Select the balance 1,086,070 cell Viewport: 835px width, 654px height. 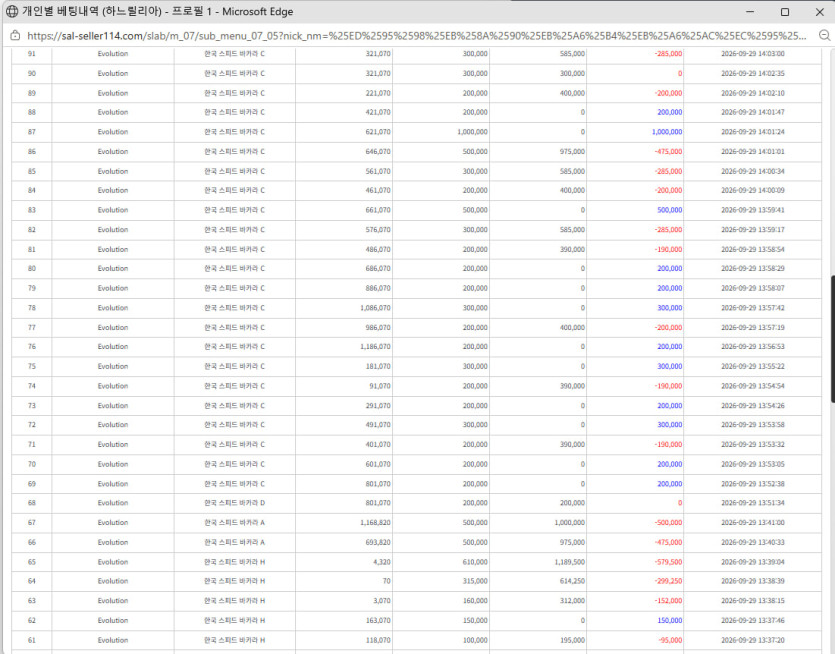point(375,308)
